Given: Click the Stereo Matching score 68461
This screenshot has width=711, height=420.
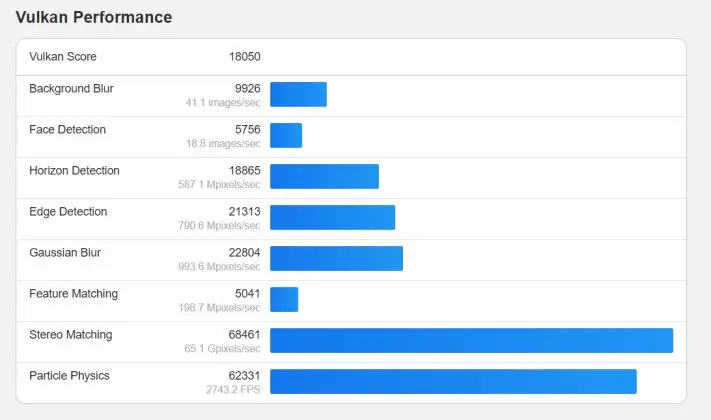Looking at the screenshot, I should [245, 335].
